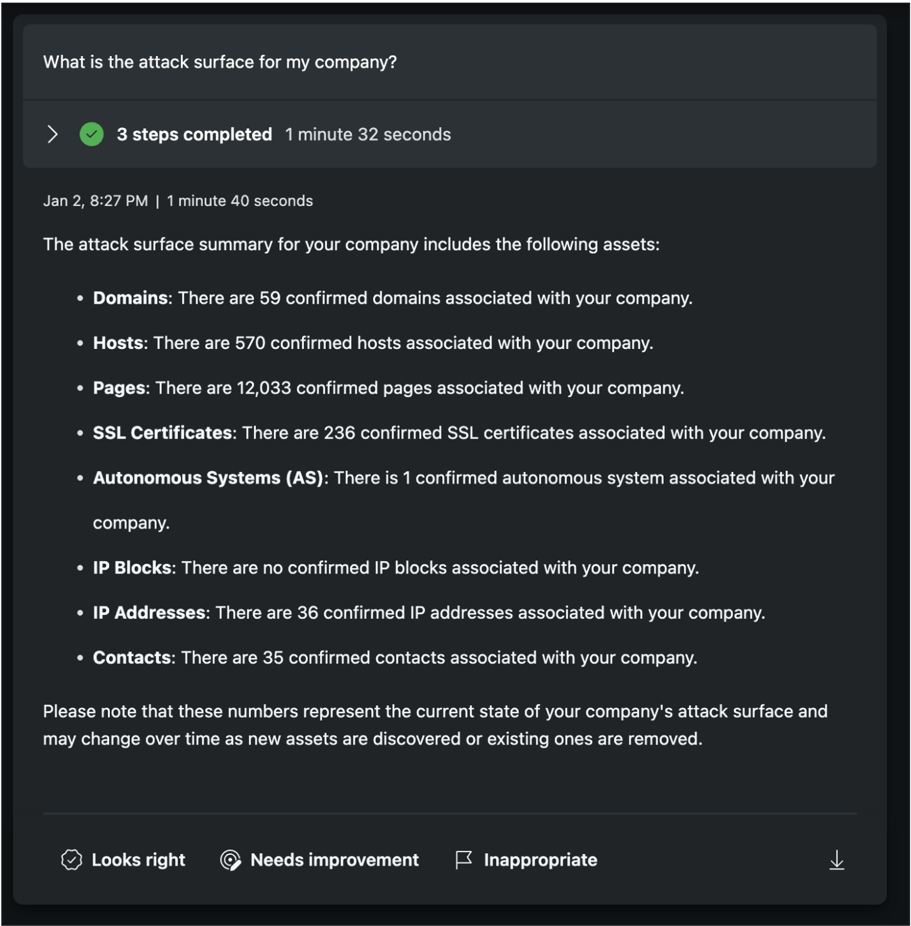Click the Jan 2, 8:27 PM timestamp

pos(96,201)
